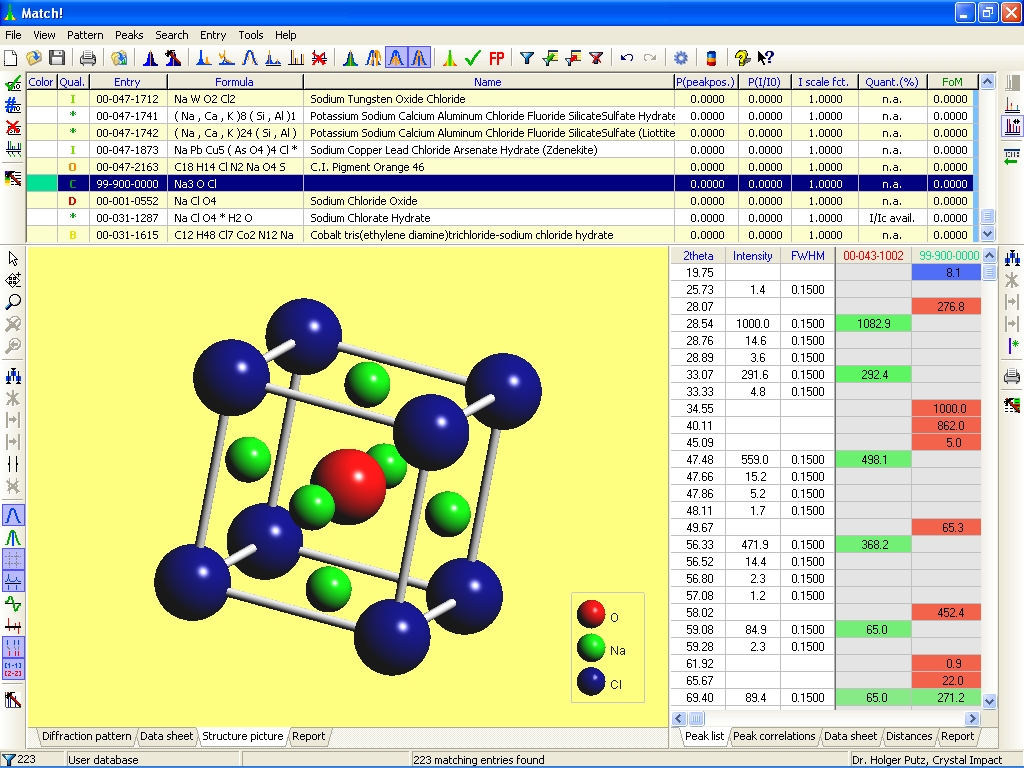The image size is (1024, 768).
Task: Click the Undo arrow icon
Action: [x=627, y=58]
